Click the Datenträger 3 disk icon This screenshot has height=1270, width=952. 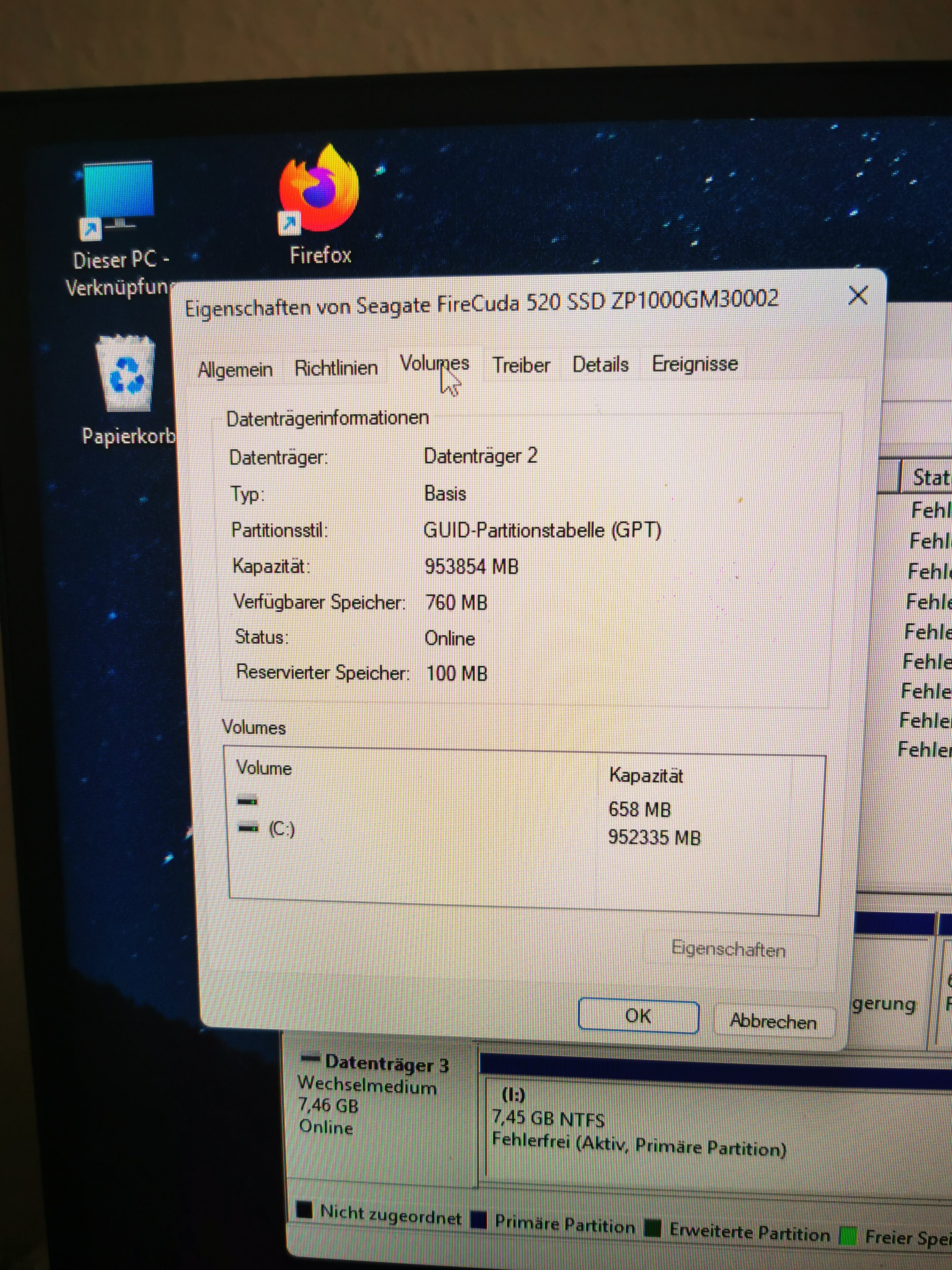310,1058
